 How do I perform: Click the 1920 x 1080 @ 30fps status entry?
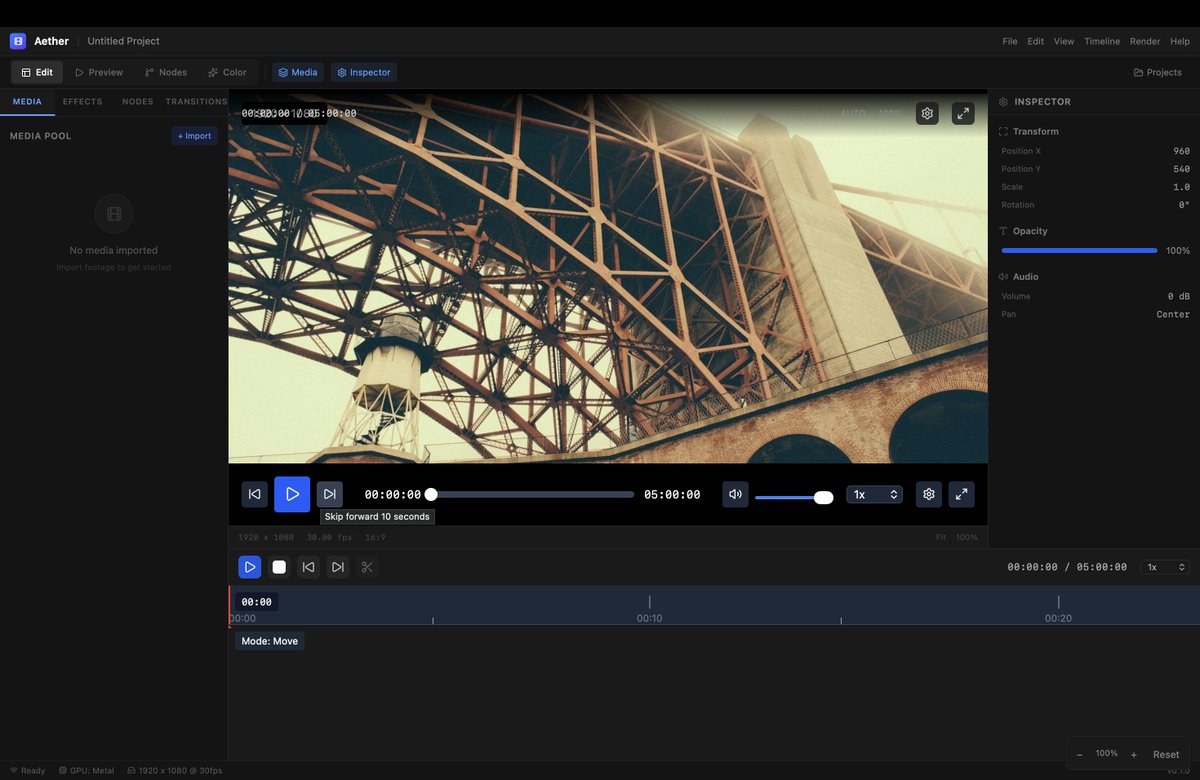pos(174,771)
